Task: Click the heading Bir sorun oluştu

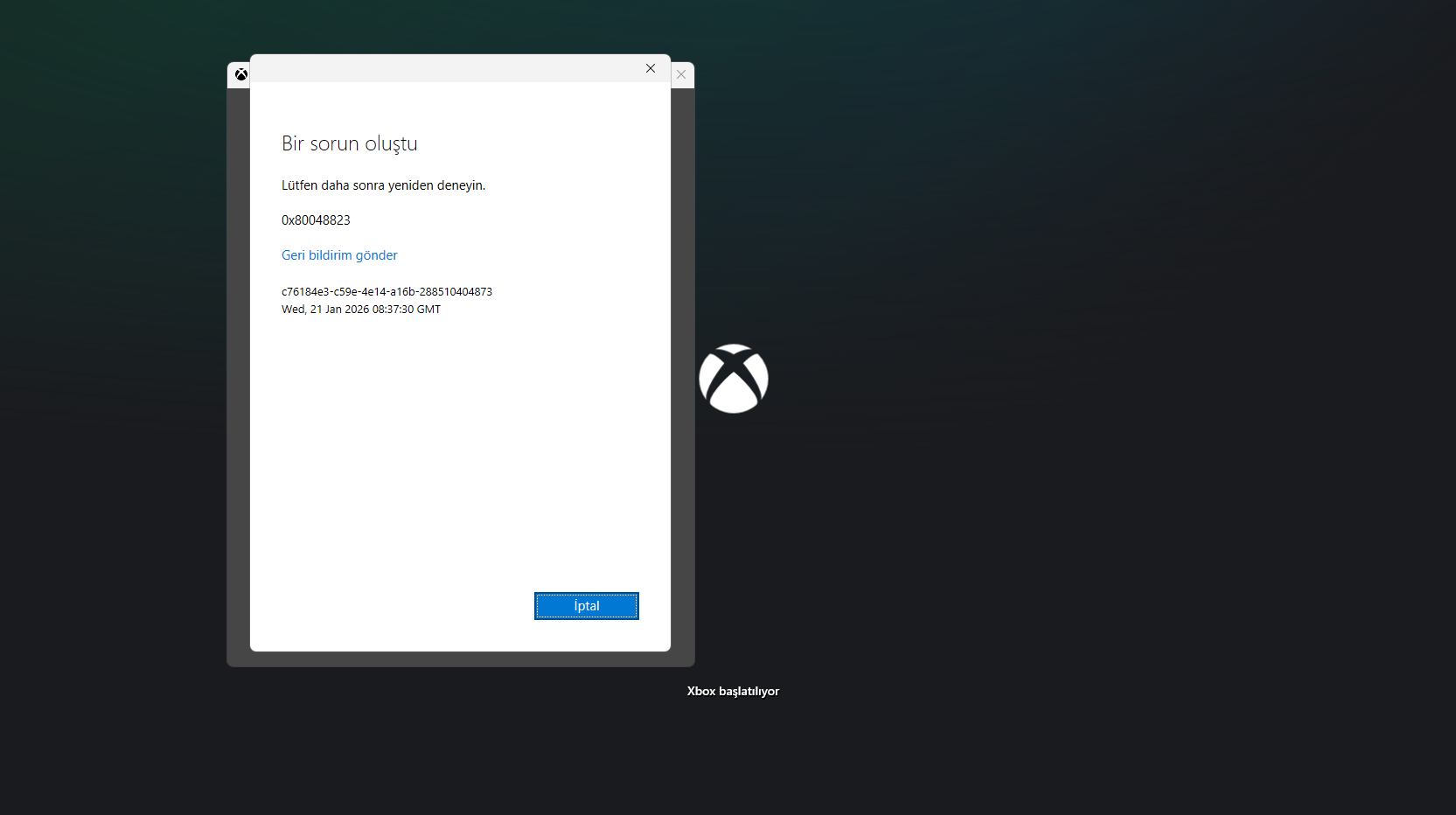Action: coord(350,143)
